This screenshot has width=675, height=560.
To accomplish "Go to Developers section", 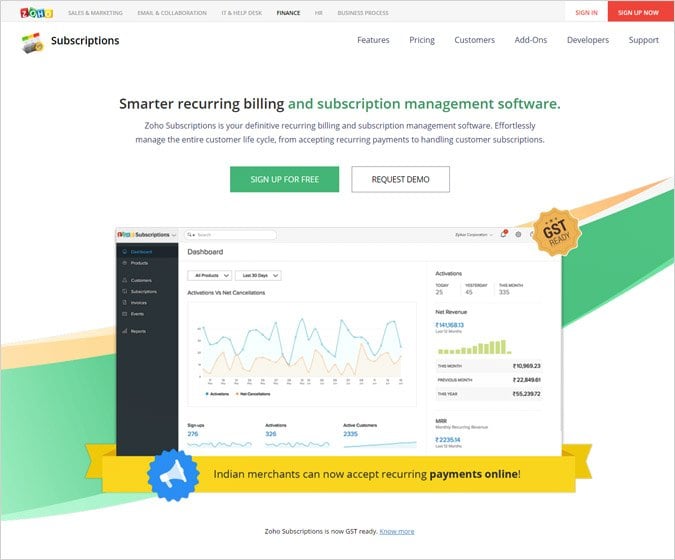I will (588, 40).
